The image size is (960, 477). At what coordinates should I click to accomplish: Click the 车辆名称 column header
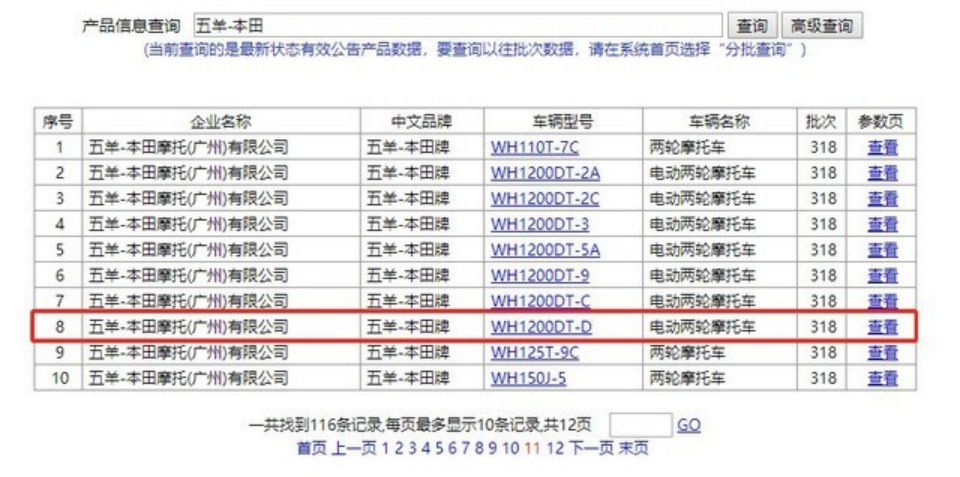point(719,122)
